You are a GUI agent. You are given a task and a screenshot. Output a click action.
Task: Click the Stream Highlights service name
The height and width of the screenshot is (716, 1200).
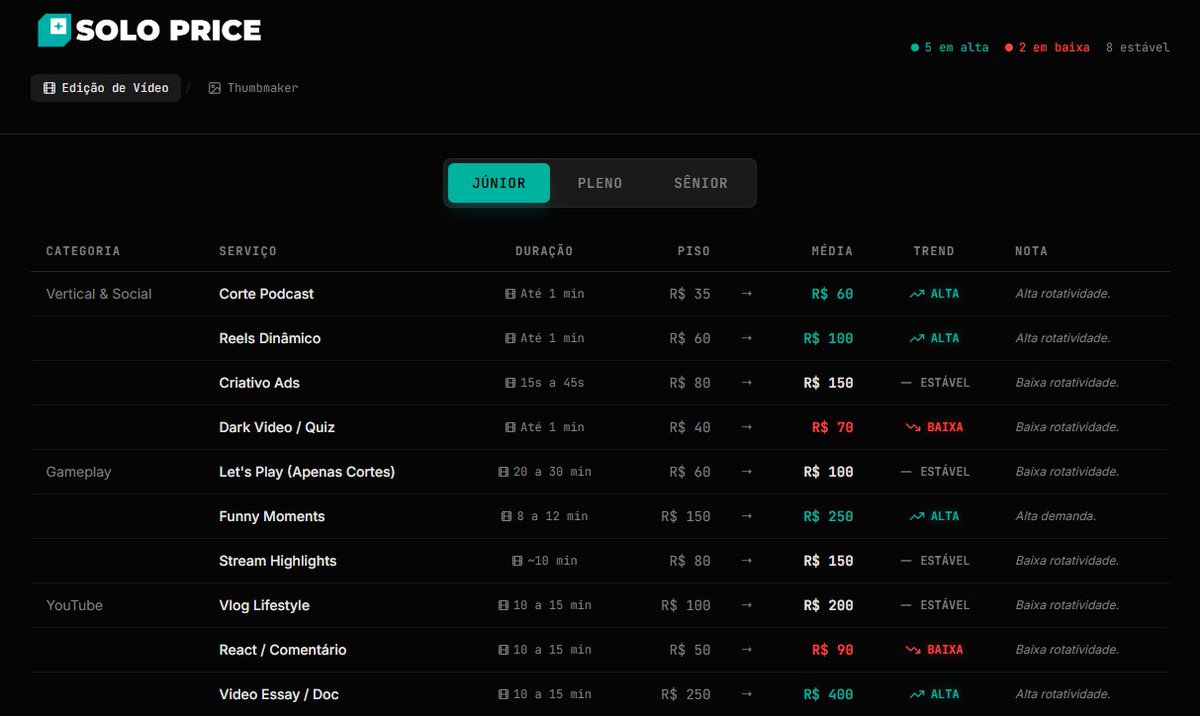click(x=278, y=561)
